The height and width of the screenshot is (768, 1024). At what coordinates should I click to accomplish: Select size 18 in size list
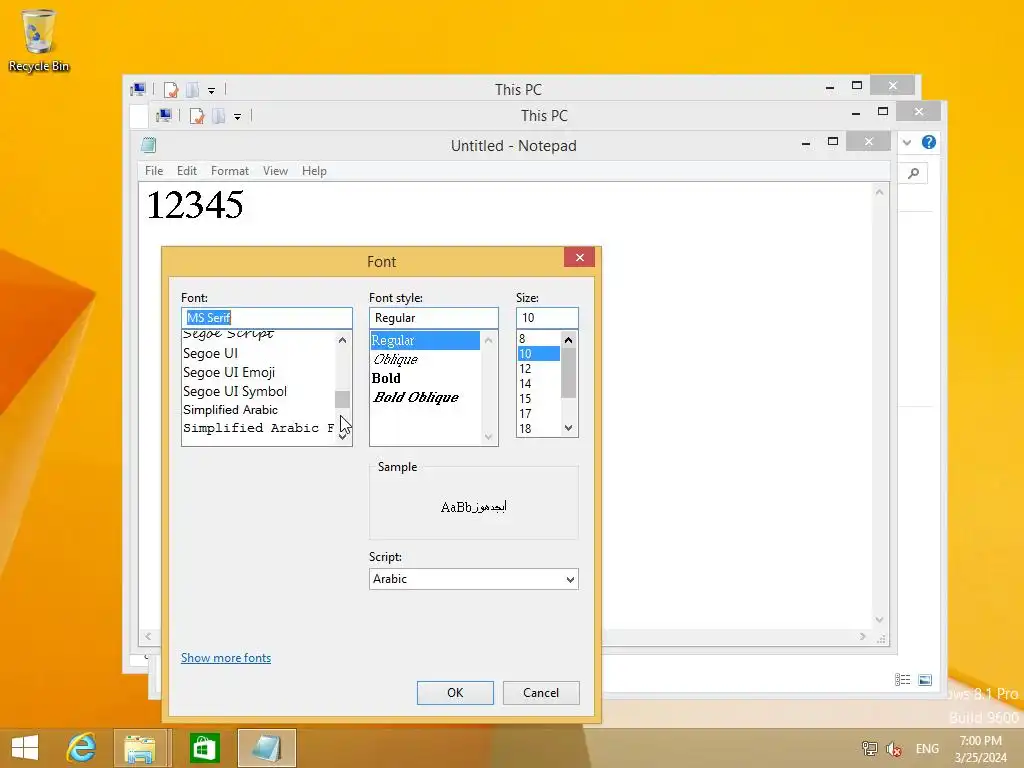(539, 428)
